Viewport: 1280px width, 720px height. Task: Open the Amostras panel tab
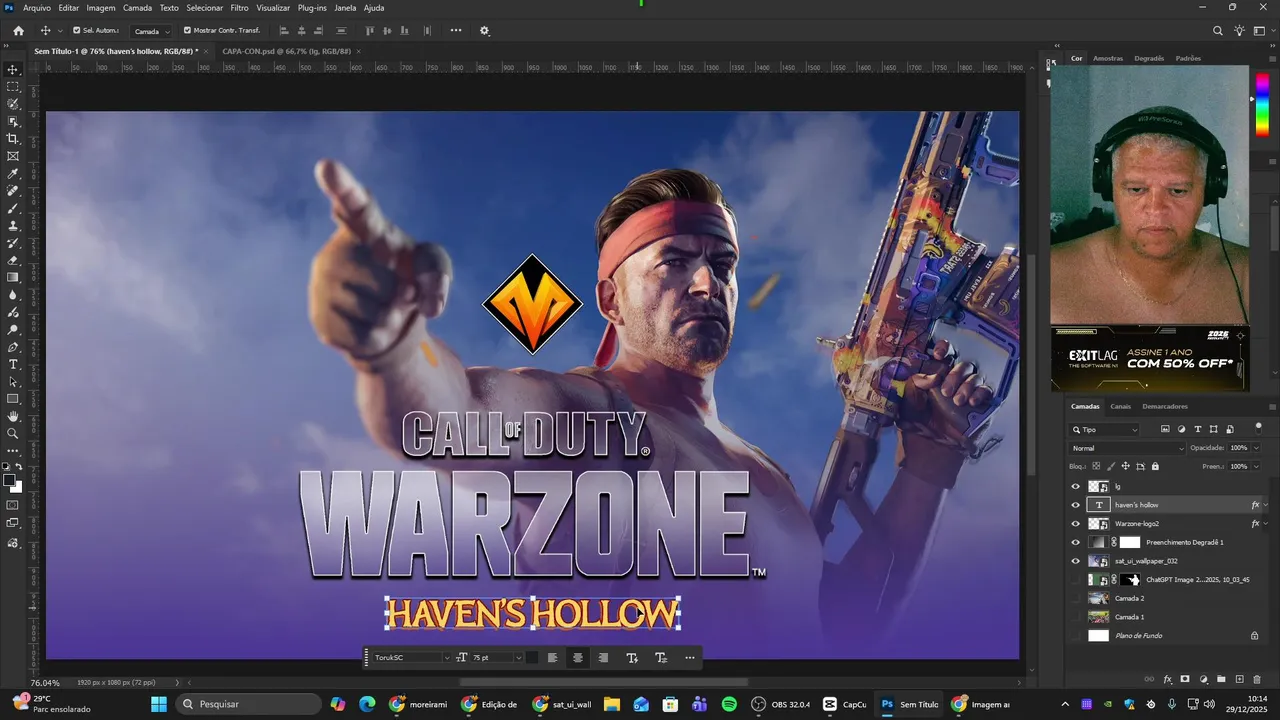1108,58
